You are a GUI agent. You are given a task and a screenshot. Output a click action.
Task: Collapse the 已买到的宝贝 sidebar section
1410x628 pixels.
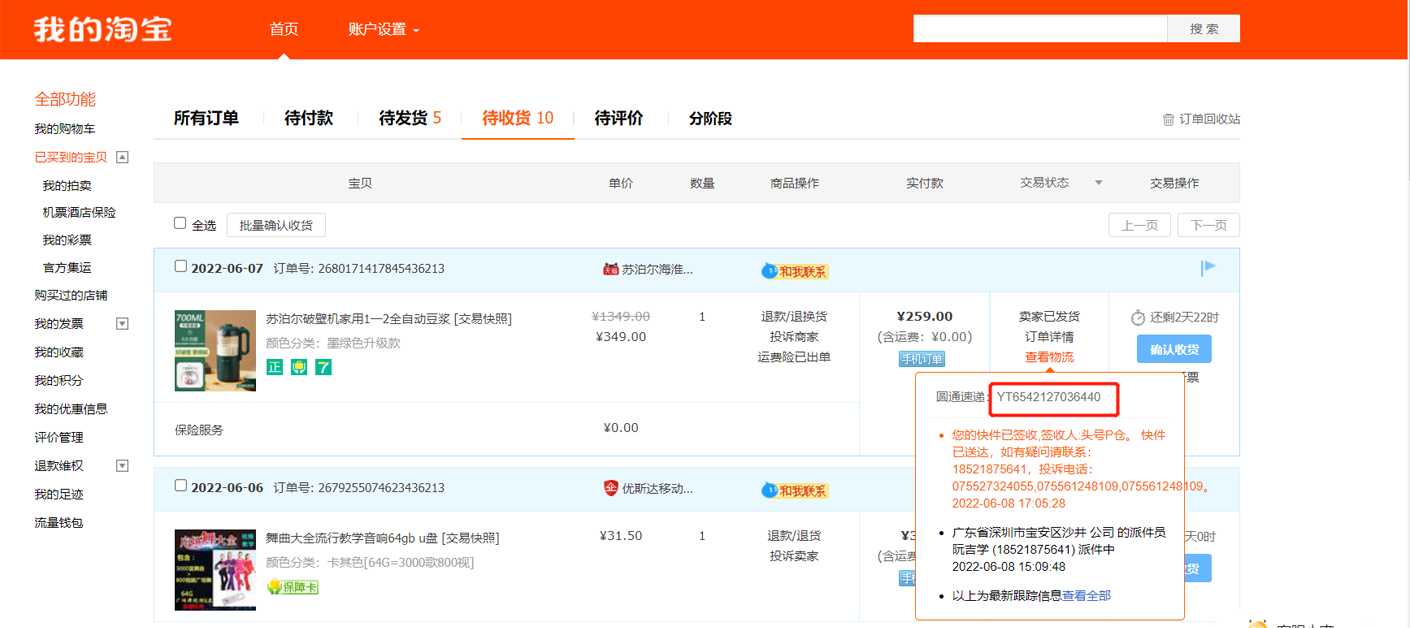pos(123,157)
